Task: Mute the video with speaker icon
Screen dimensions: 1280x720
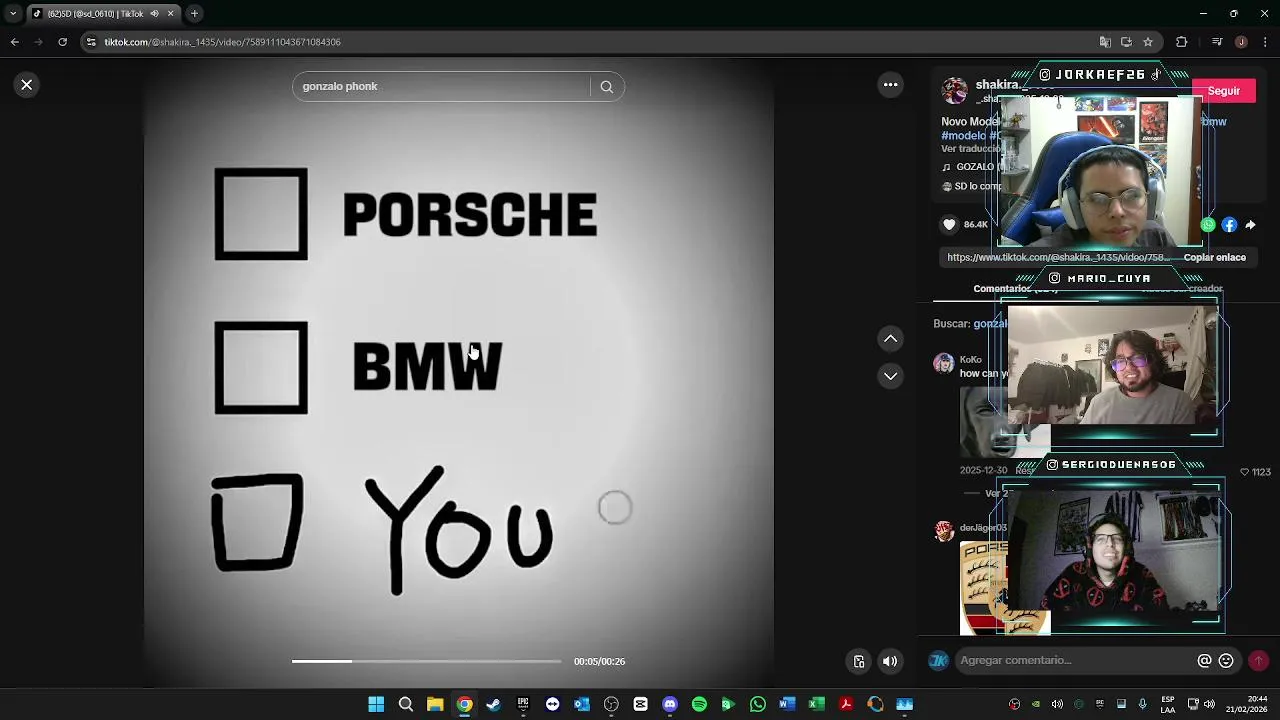Action: pos(890,661)
